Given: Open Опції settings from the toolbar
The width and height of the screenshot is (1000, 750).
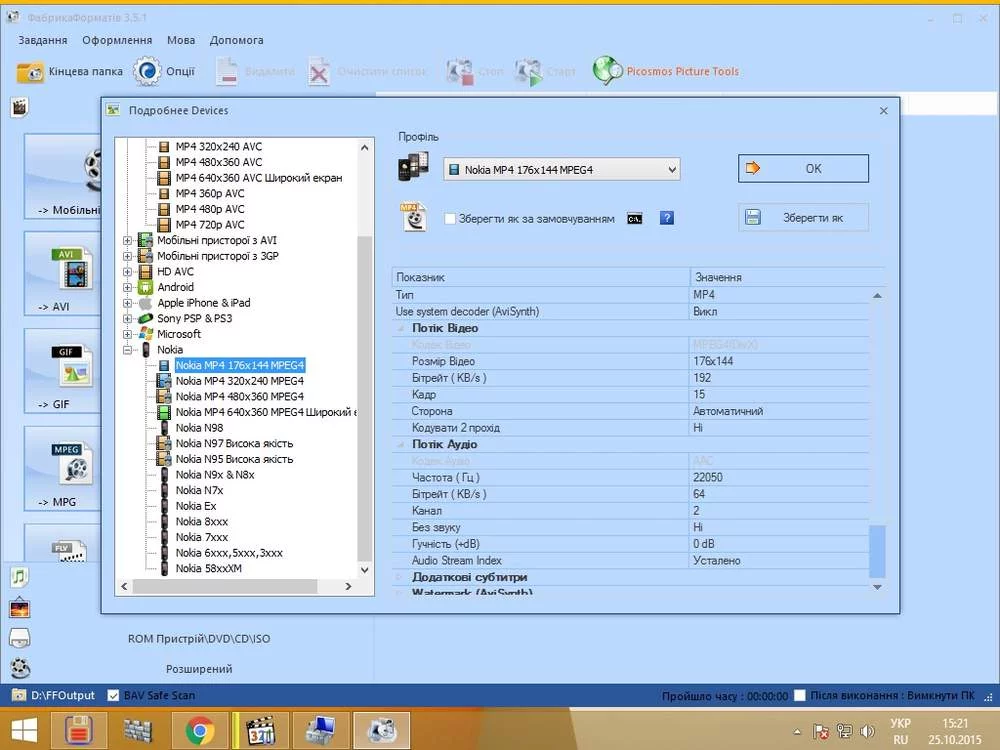Looking at the screenshot, I should 165,72.
